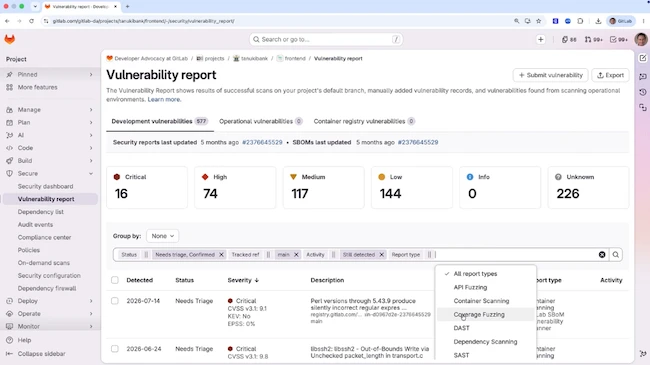Screen dimensions: 650x365
Task: Open the Learn more link
Action: click(164, 100)
